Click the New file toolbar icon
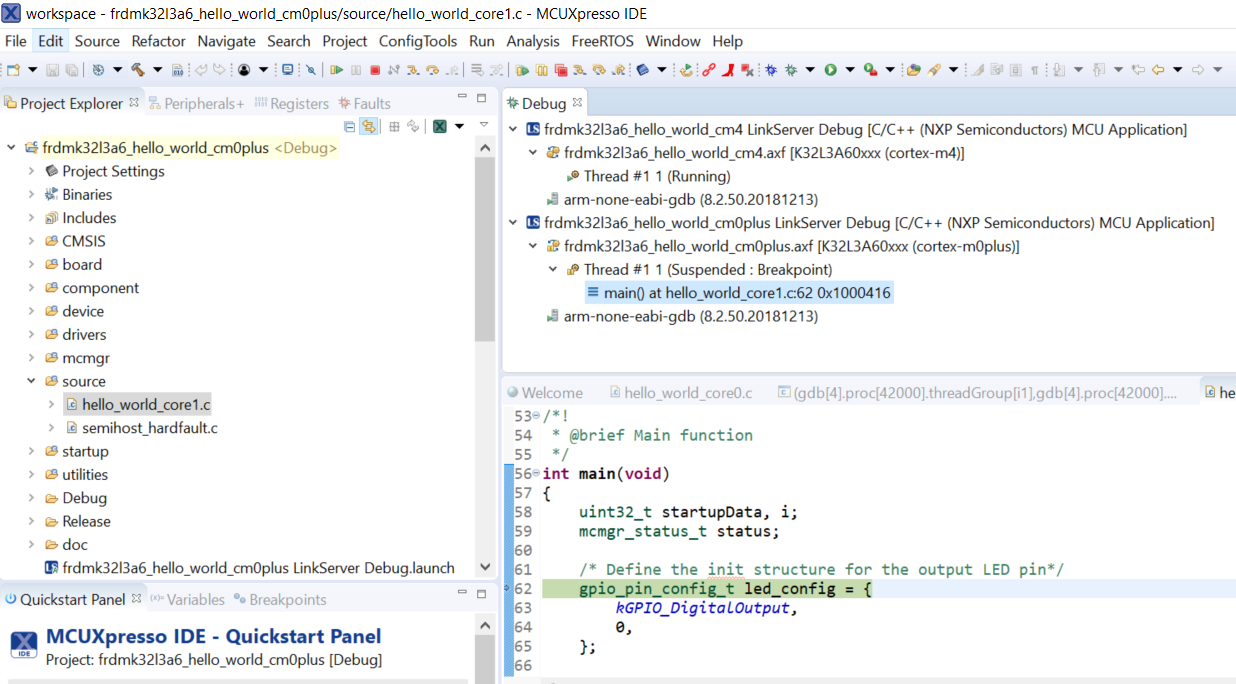The width and height of the screenshot is (1236, 684). click(13, 70)
